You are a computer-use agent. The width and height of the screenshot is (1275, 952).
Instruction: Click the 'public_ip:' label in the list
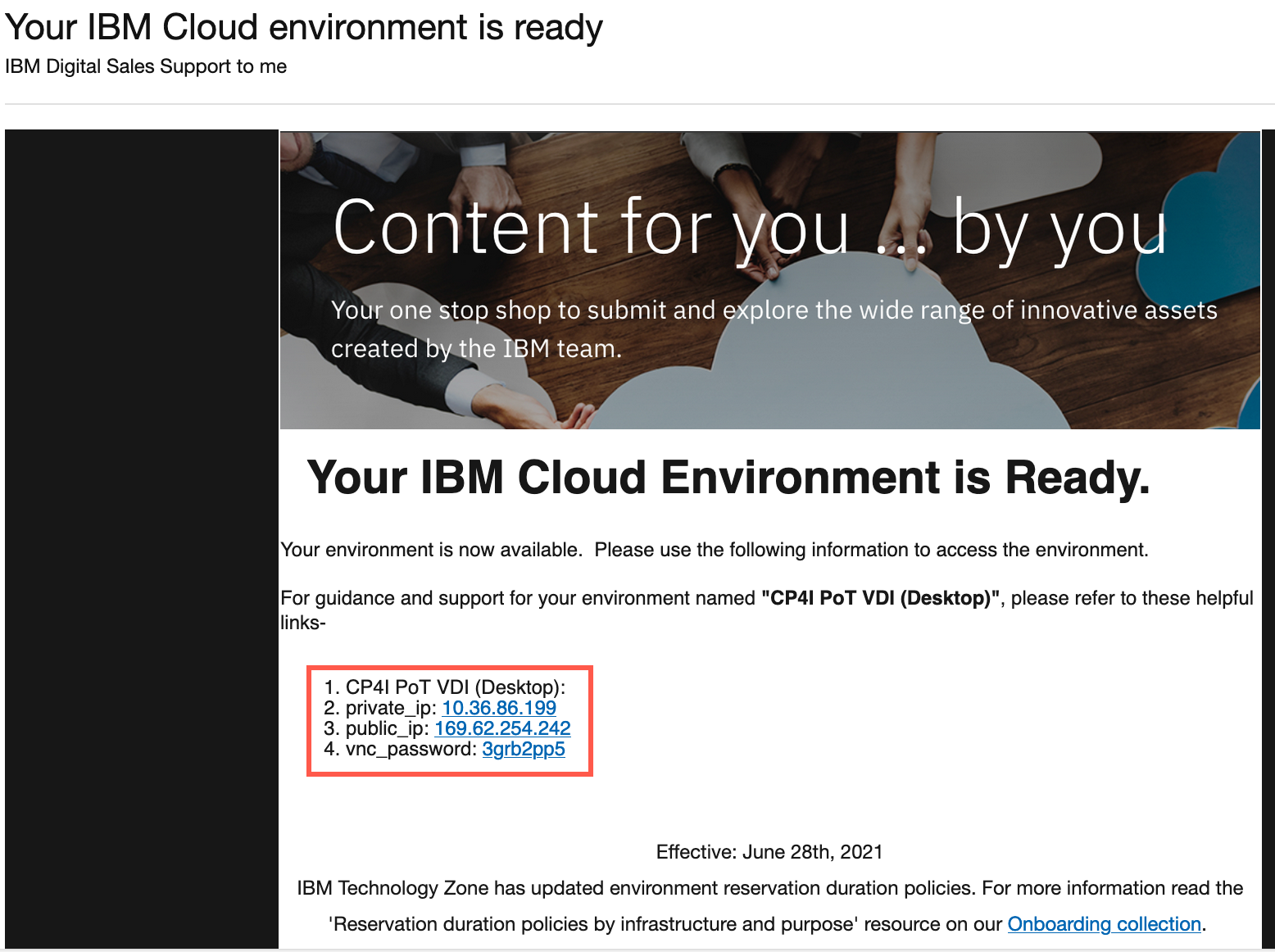(x=388, y=728)
